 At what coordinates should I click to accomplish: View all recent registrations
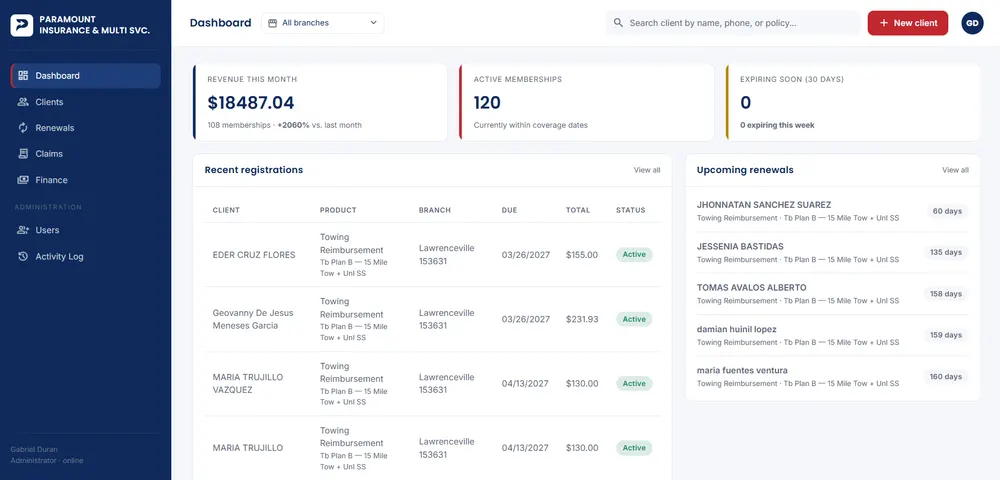coord(647,170)
